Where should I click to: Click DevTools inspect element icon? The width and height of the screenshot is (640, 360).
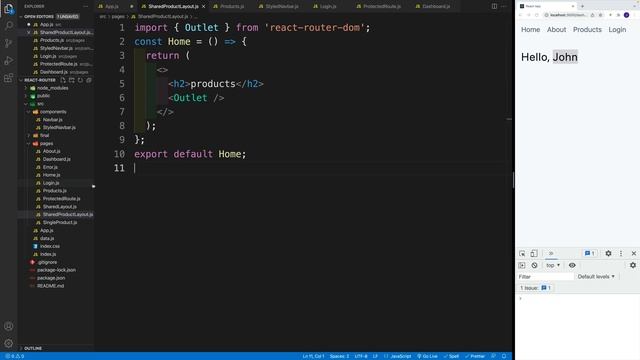tap(522, 253)
